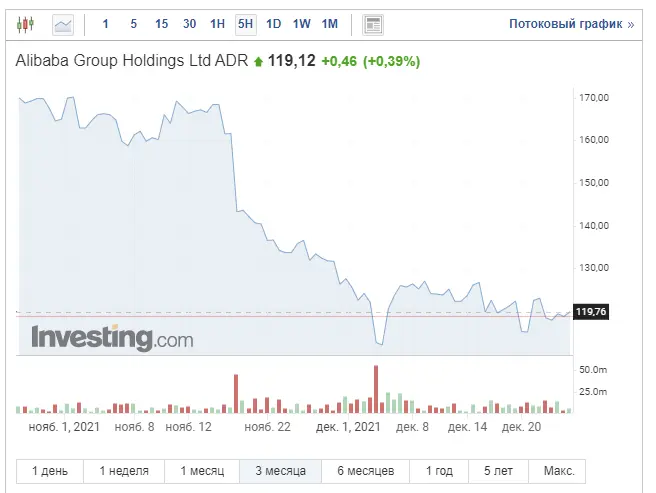The height and width of the screenshot is (493, 656).
Task: Select the 30 minute interval
Action: 190,24
